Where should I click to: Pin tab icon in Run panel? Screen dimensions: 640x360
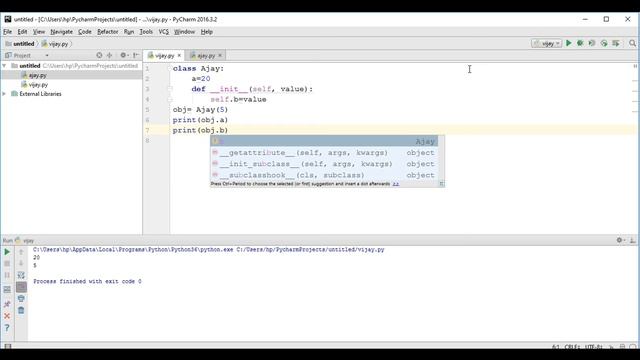click(x=7, y=304)
